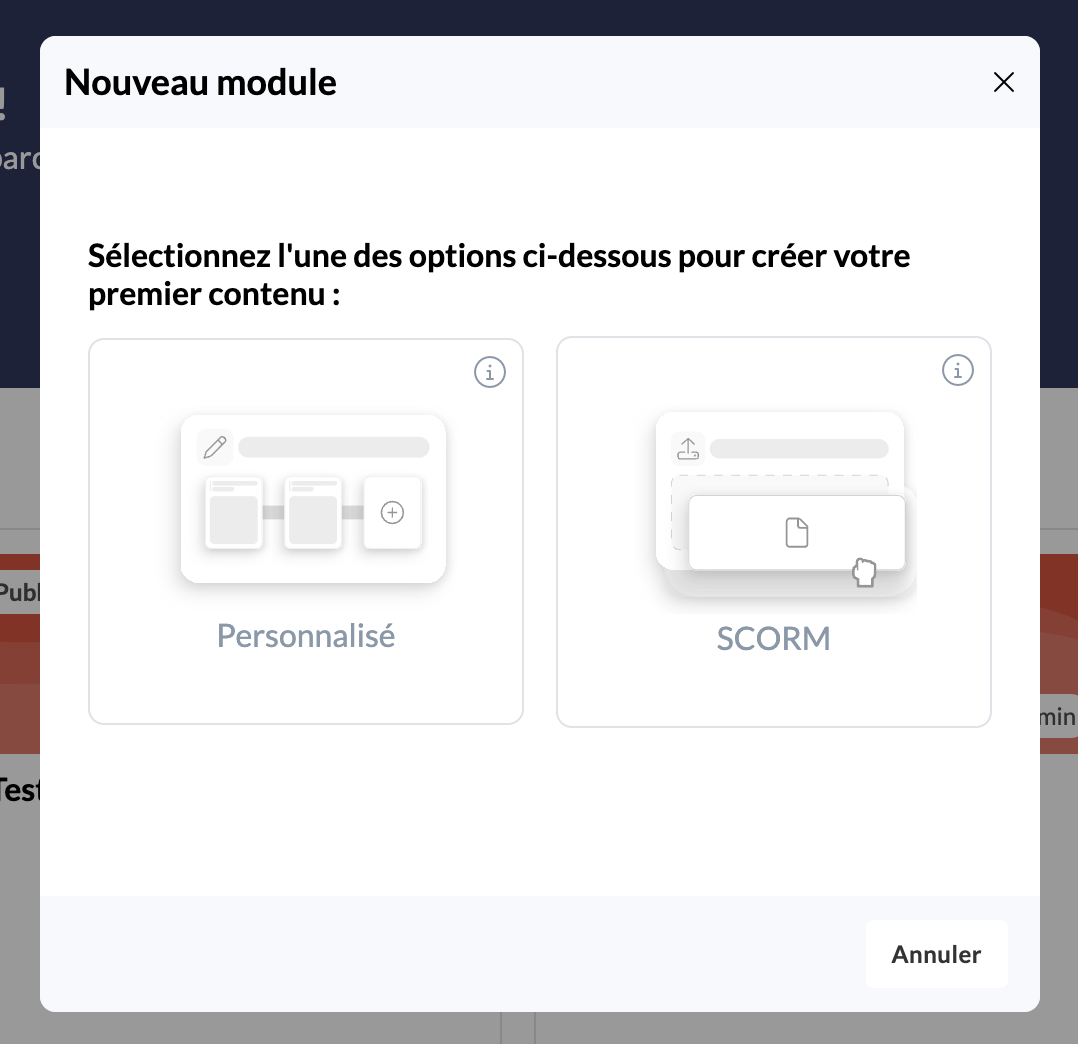
Task: Click the document file icon in the SCORM illustration
Action: (x=796, y=533)
